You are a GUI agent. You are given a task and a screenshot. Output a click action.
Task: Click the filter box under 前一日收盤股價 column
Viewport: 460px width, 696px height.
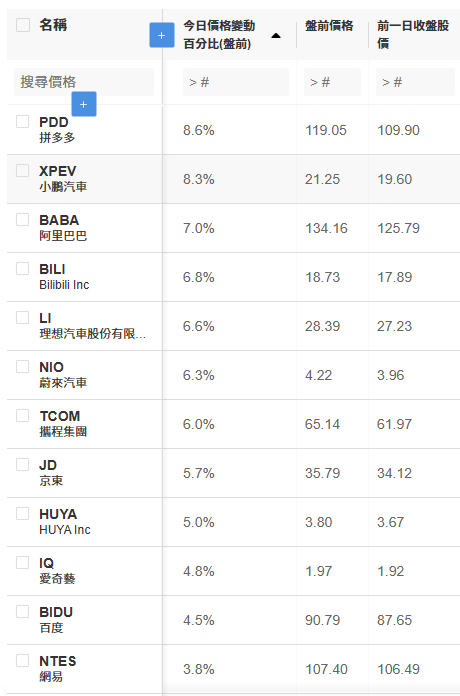415,82
